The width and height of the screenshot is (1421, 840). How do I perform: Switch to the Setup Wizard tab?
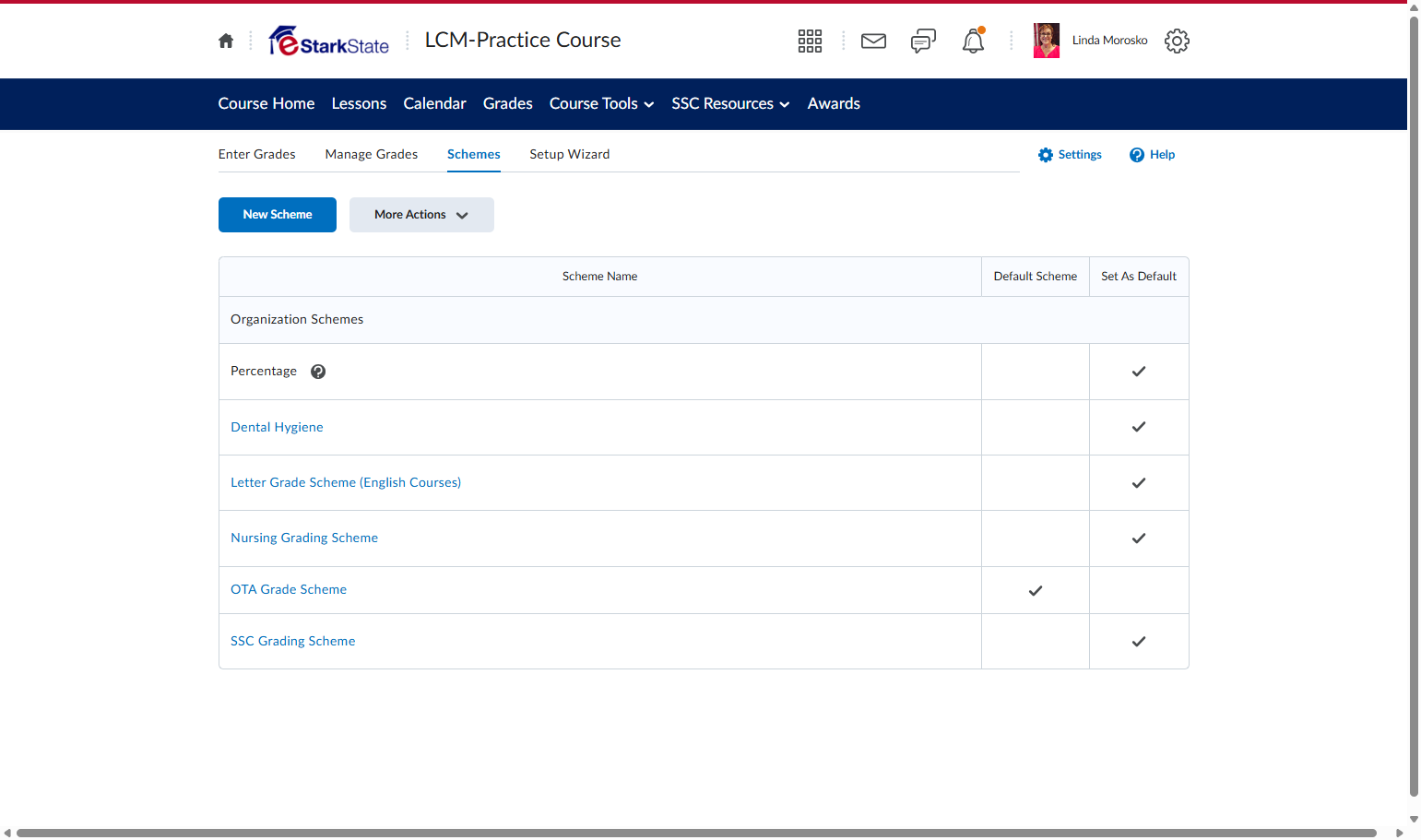click(570, 154)
